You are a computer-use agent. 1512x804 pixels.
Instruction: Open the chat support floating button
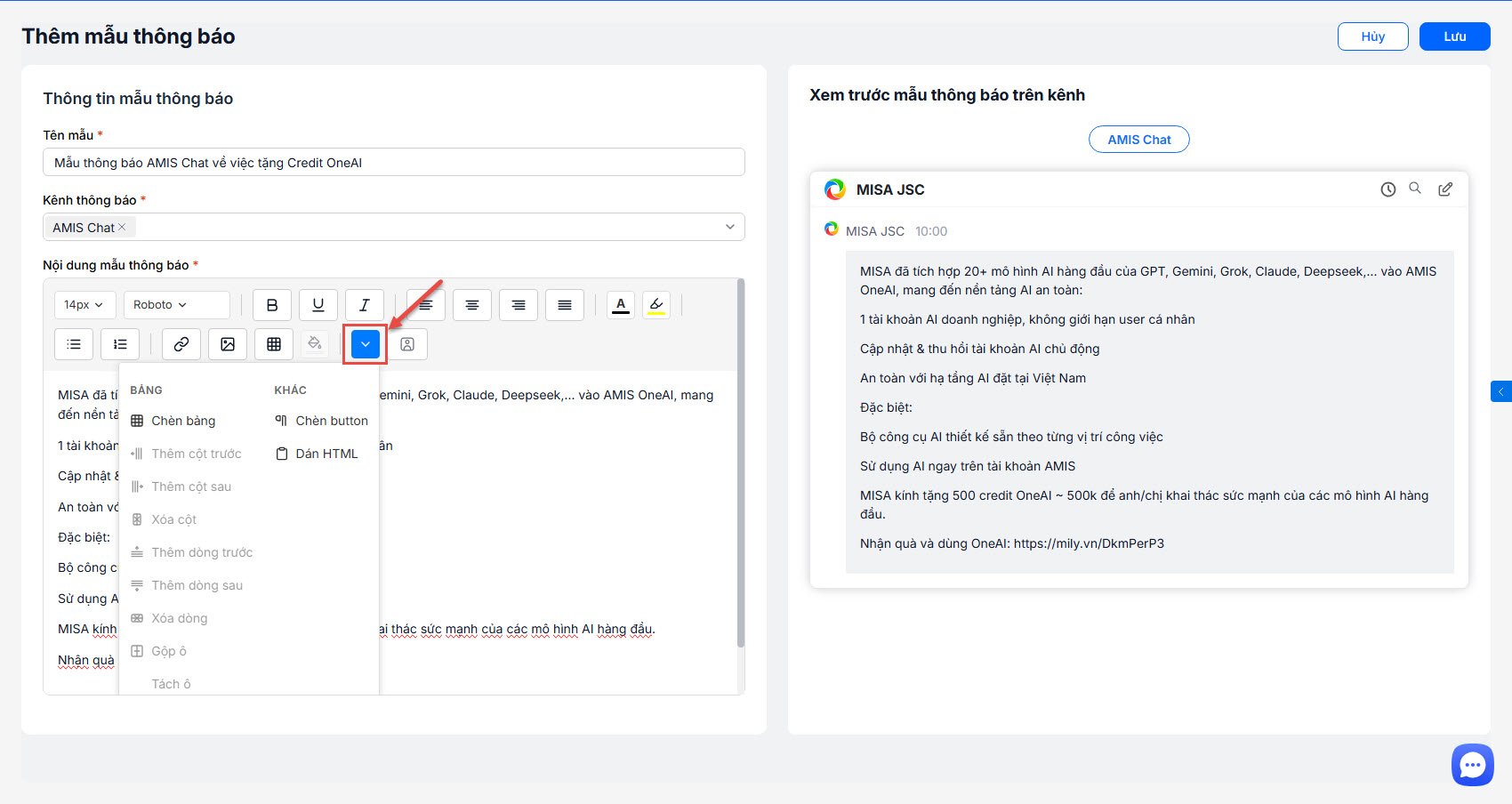tap(1473, 765)
